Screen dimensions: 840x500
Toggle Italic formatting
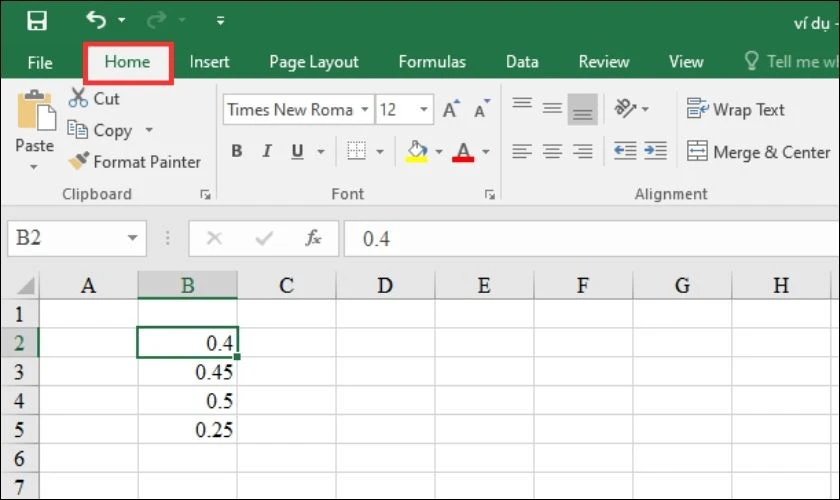pos(267,152)
